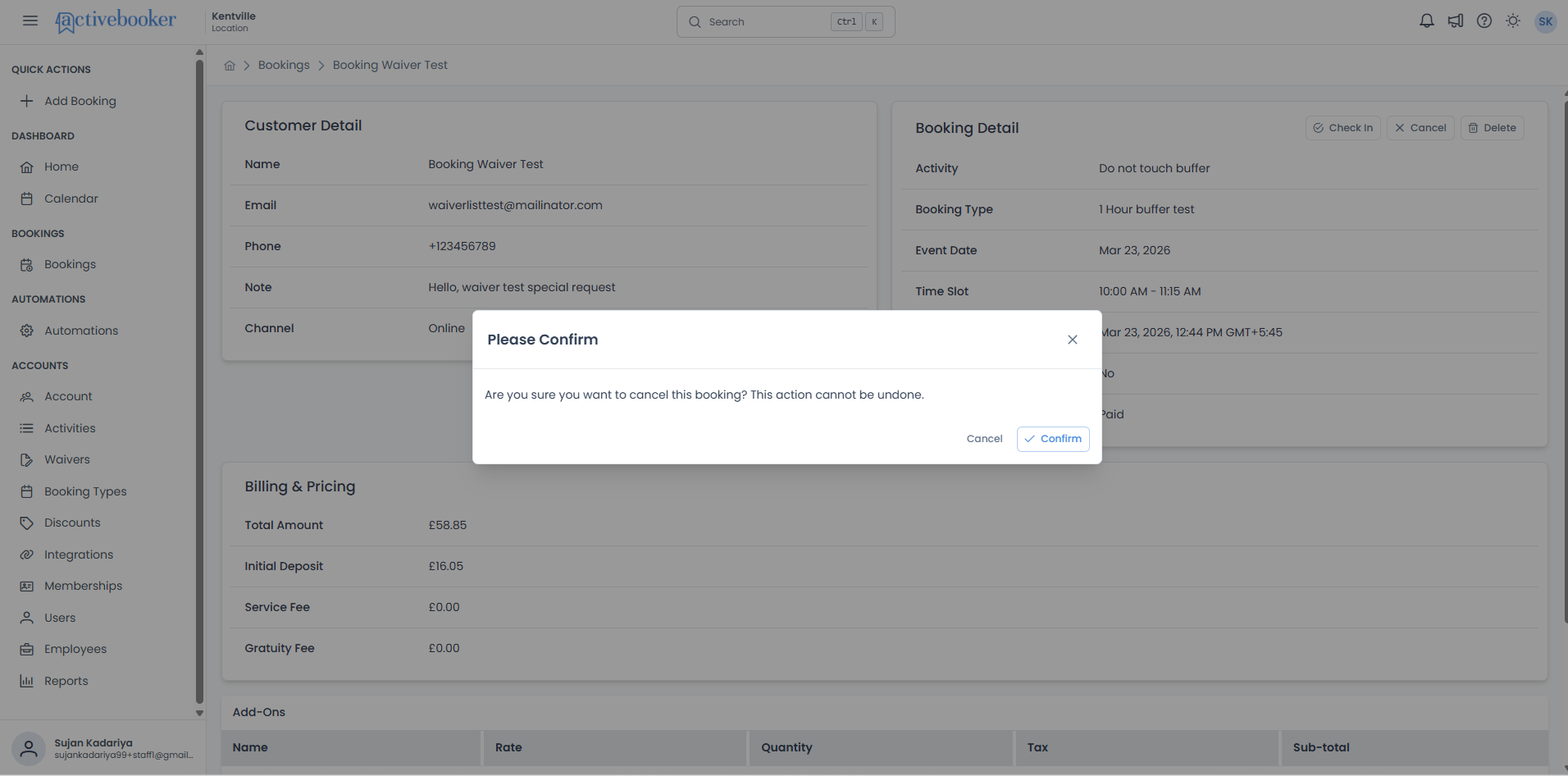This screenshot has width=1568, height=776.
Task: Click the Bookings sidebar icon
Action: [27, 264]
